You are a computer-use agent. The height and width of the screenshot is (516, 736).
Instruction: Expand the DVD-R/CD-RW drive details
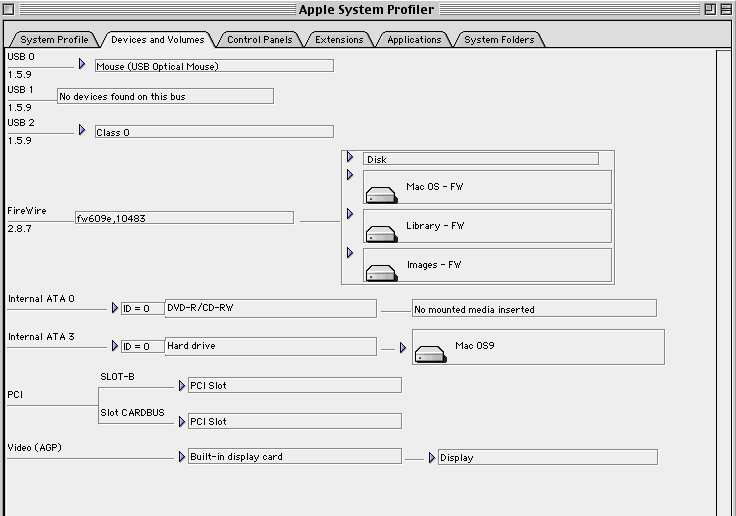pos(115,308)
